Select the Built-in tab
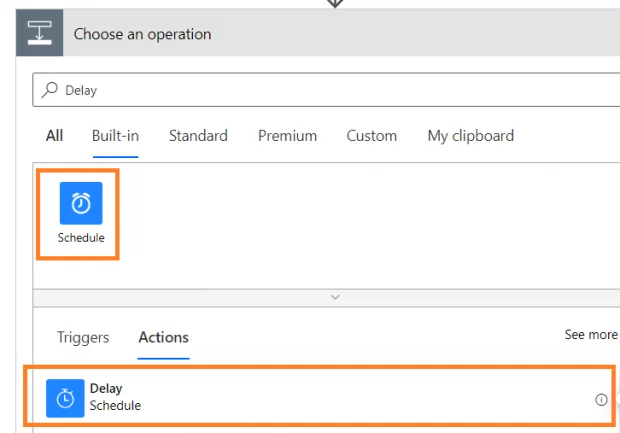 click(x=115, y=136)
